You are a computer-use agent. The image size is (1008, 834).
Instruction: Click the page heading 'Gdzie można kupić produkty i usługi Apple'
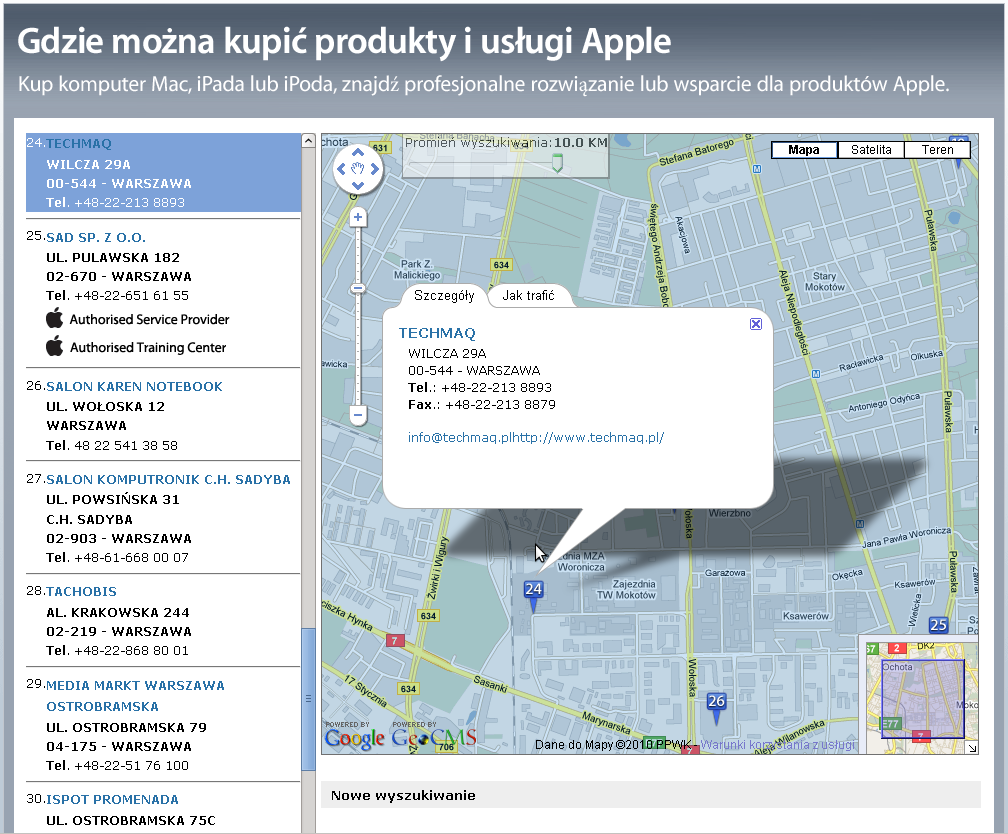point(344,42)
